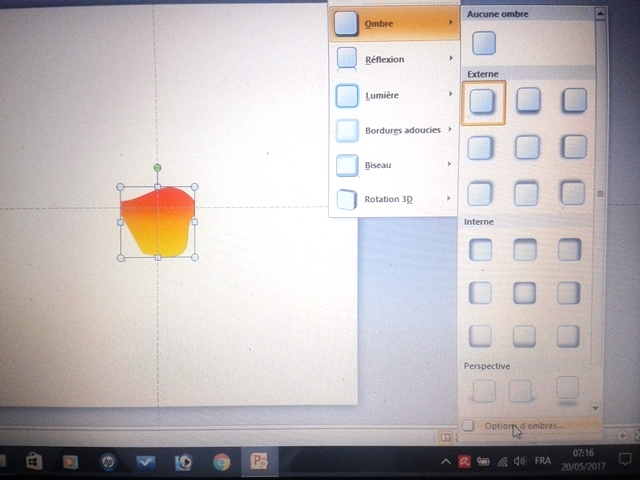This screenshot has height=480, width=640.
Task: Apply the first Interne shadow preset
Action: [481, 250]
